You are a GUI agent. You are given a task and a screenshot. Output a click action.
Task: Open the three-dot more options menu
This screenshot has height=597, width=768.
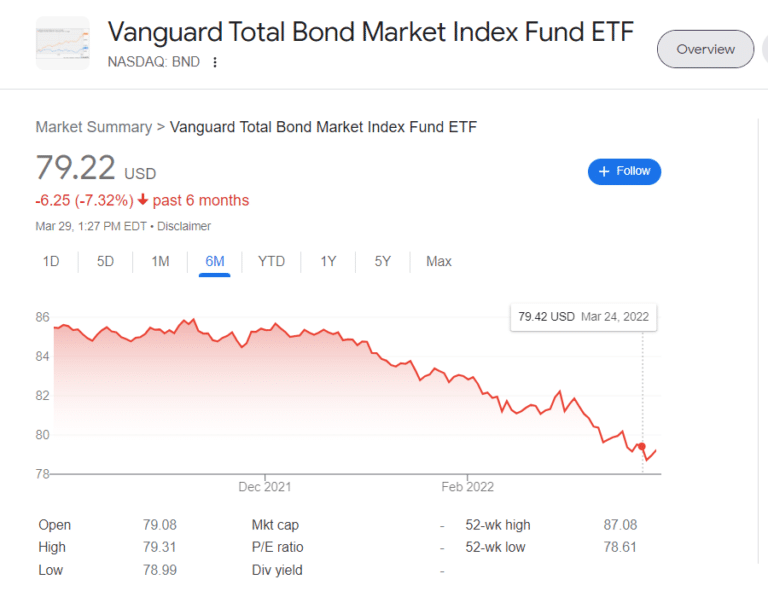tap(215, 62)
